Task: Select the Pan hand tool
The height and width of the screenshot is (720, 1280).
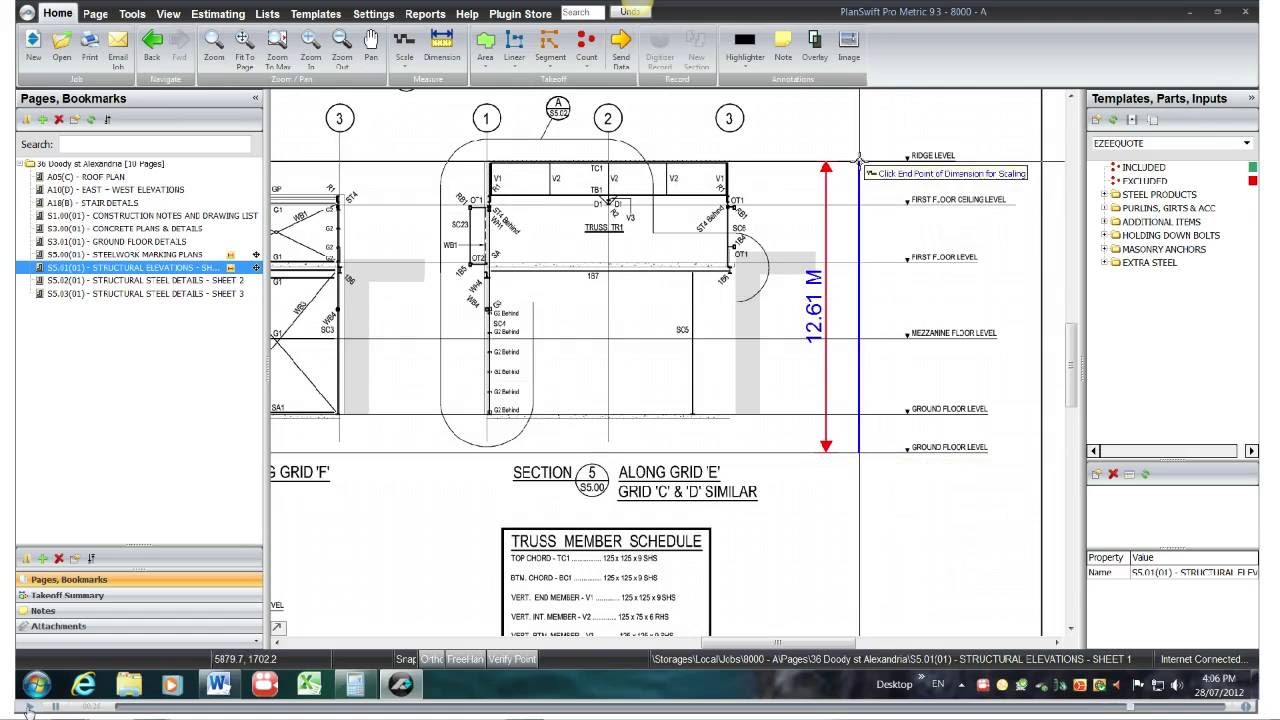Action: click(x=371, y=40)
